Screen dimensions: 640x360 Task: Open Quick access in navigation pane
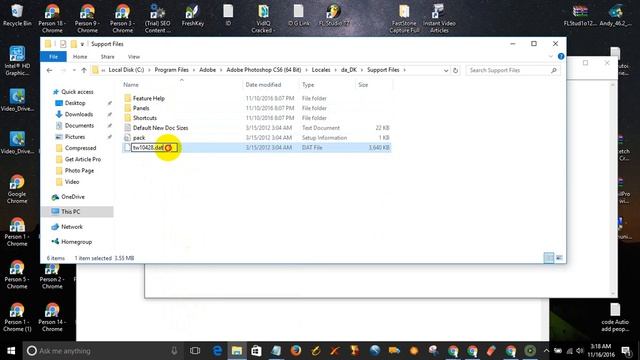tap(77, 92)
